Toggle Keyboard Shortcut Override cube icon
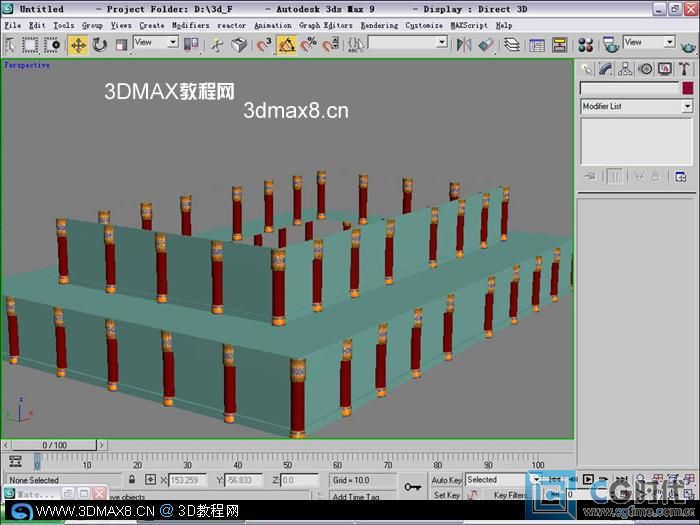The width and height of the screenshot is (700, 525). click(239, 45)
